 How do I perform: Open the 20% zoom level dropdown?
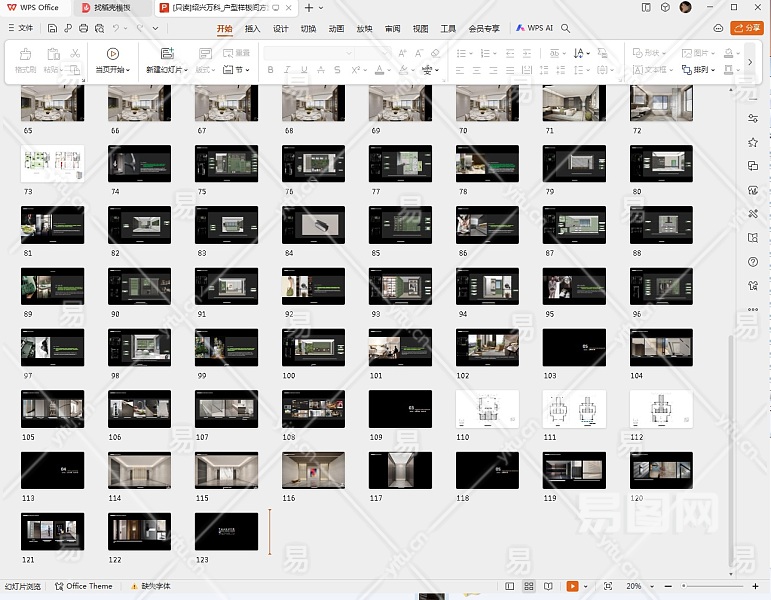(x=640, y=586)
